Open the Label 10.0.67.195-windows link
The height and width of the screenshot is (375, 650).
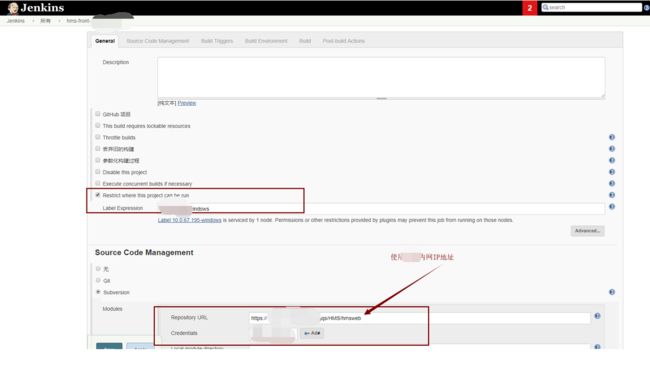[x=189, y=220]
